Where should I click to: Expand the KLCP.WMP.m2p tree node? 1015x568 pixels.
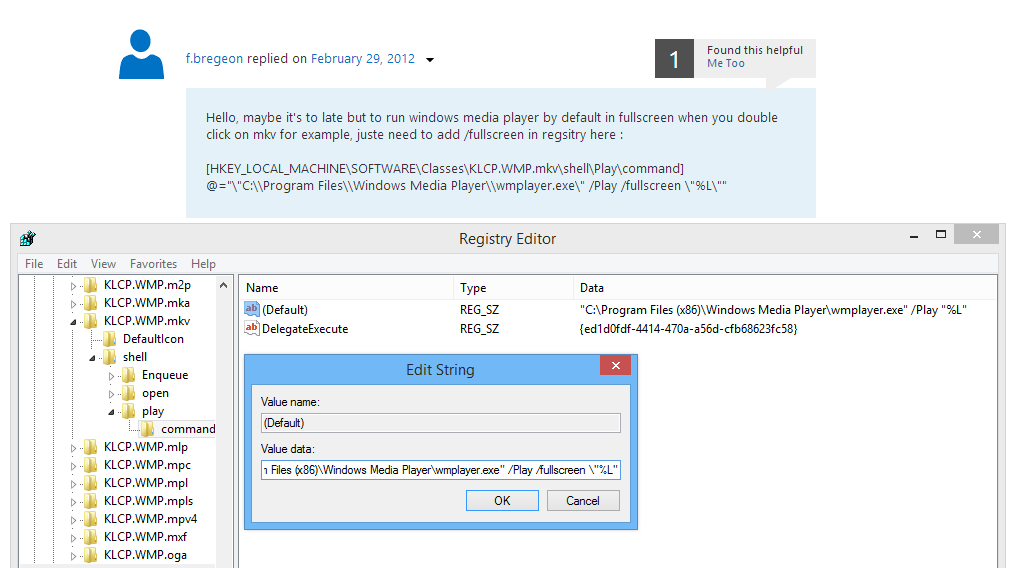[73, 285]
